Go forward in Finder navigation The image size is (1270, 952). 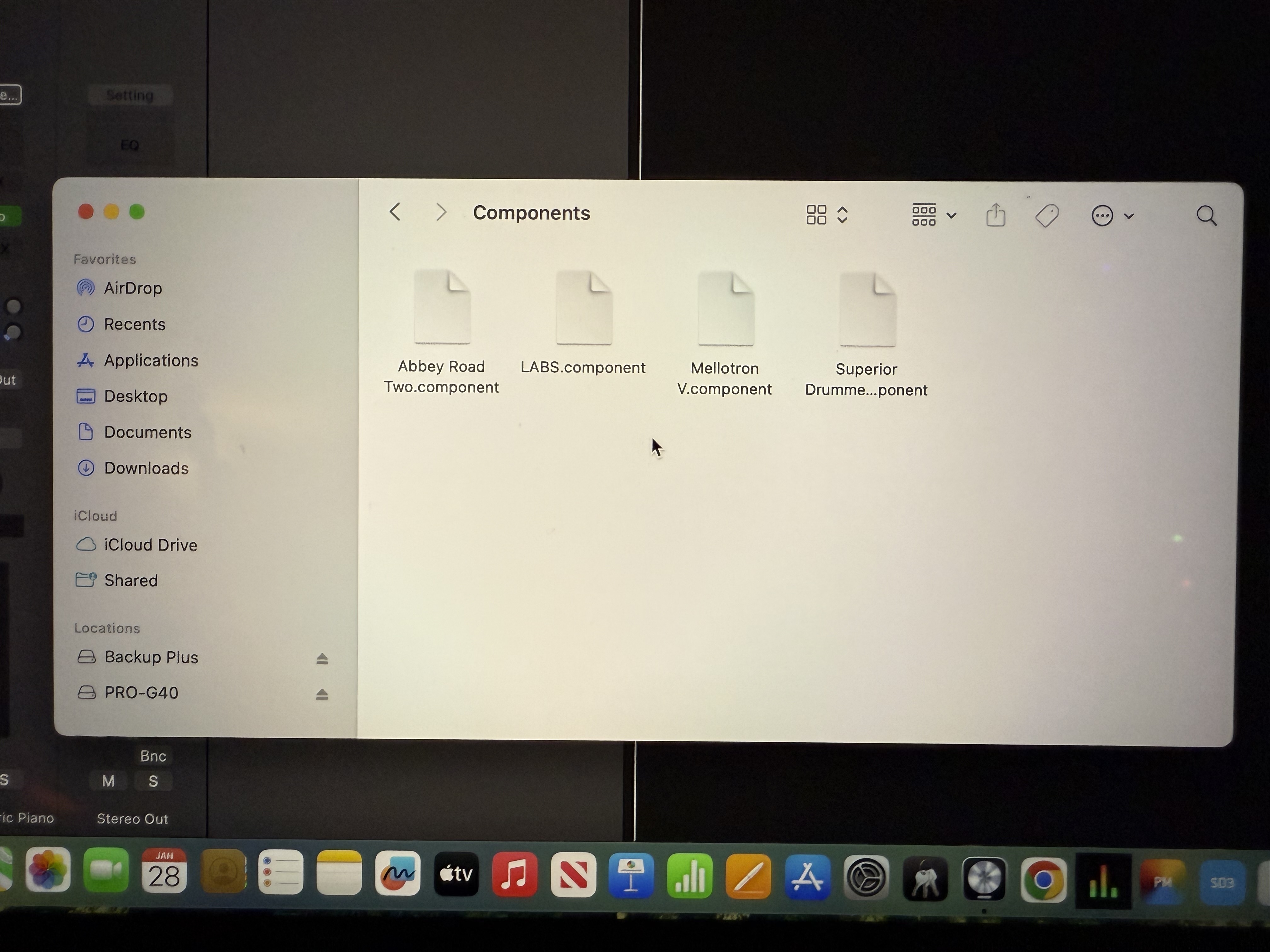(441, 212)
